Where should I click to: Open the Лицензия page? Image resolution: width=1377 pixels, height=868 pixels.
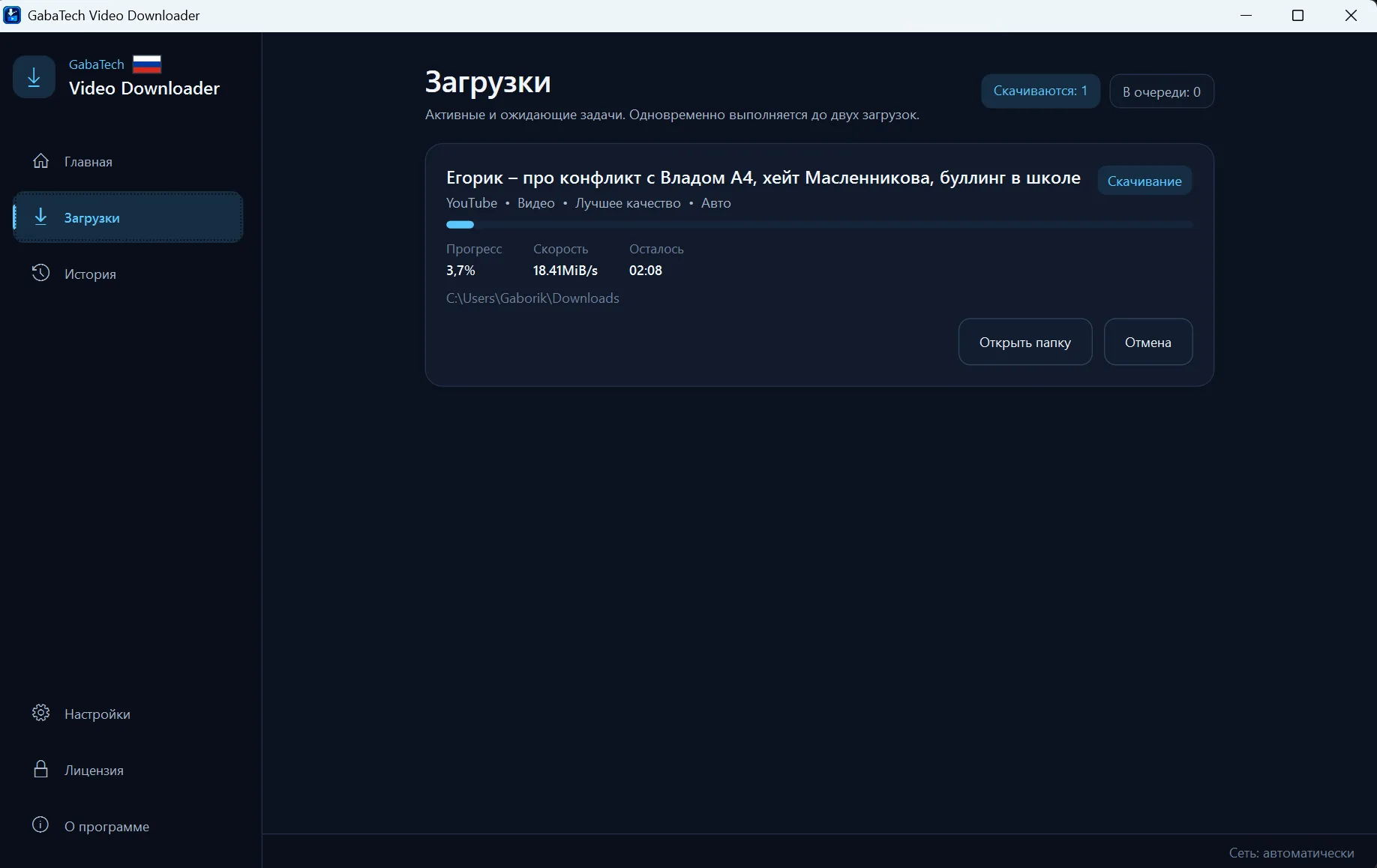click(x=127, y=770)
